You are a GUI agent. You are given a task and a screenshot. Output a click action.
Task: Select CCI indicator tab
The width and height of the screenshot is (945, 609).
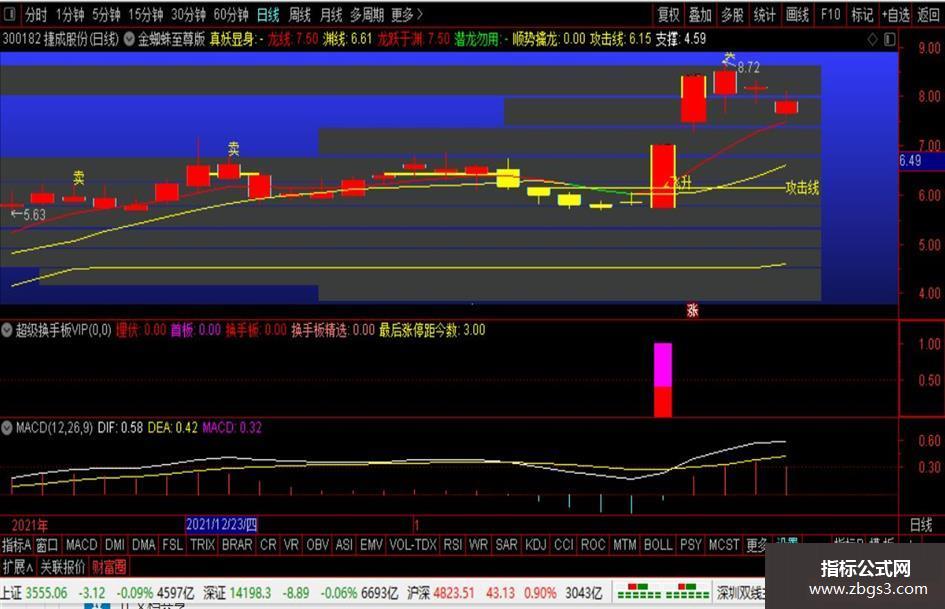point(564,545)
